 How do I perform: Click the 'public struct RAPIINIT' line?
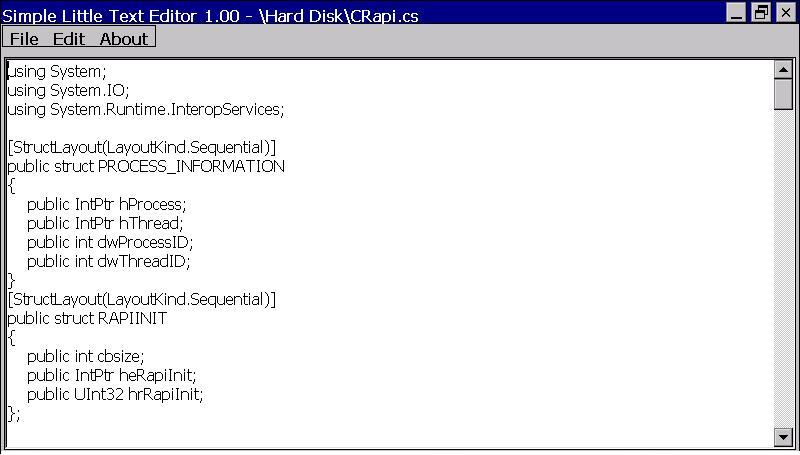[x=87, y=318]
